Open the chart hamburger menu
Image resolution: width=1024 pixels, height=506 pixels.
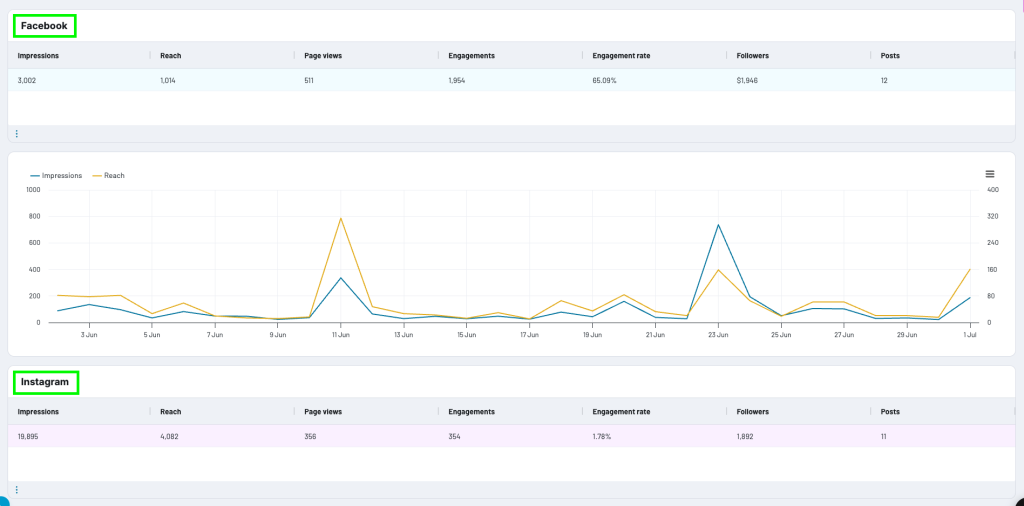990,174
